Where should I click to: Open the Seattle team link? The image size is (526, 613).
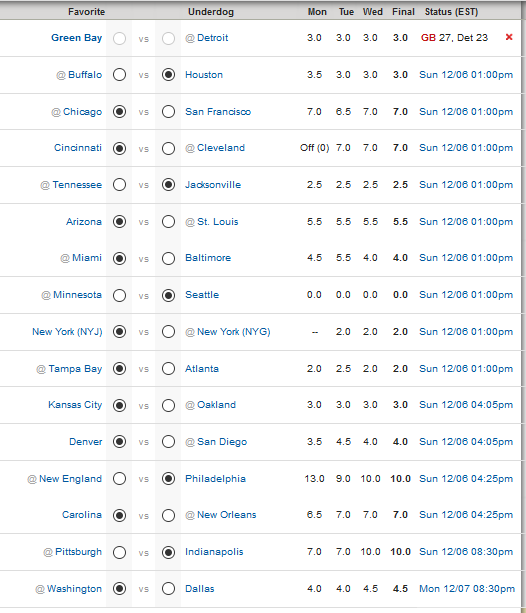point(202,295)
